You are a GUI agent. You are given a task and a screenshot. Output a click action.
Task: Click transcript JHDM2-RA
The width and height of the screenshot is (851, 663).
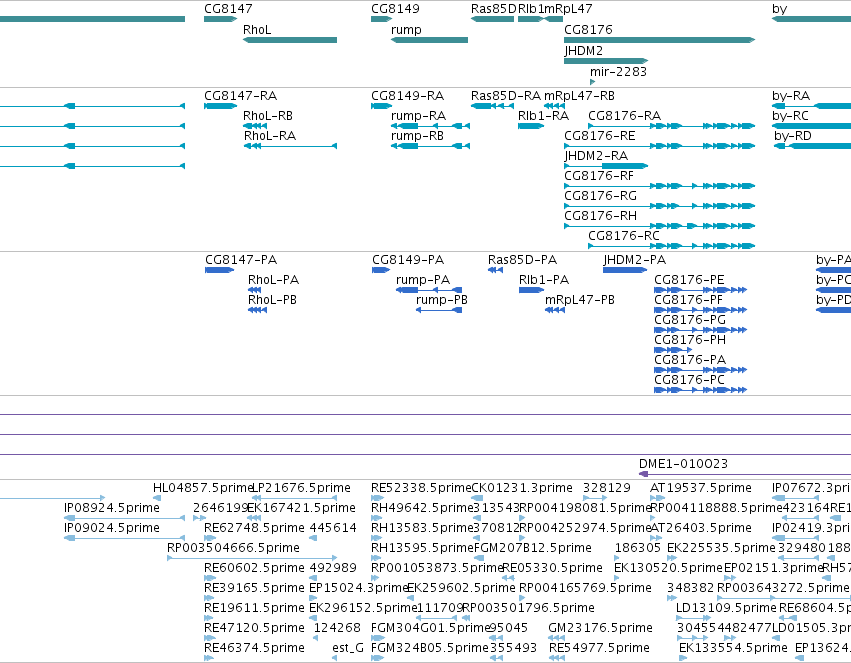coord(606,166)
